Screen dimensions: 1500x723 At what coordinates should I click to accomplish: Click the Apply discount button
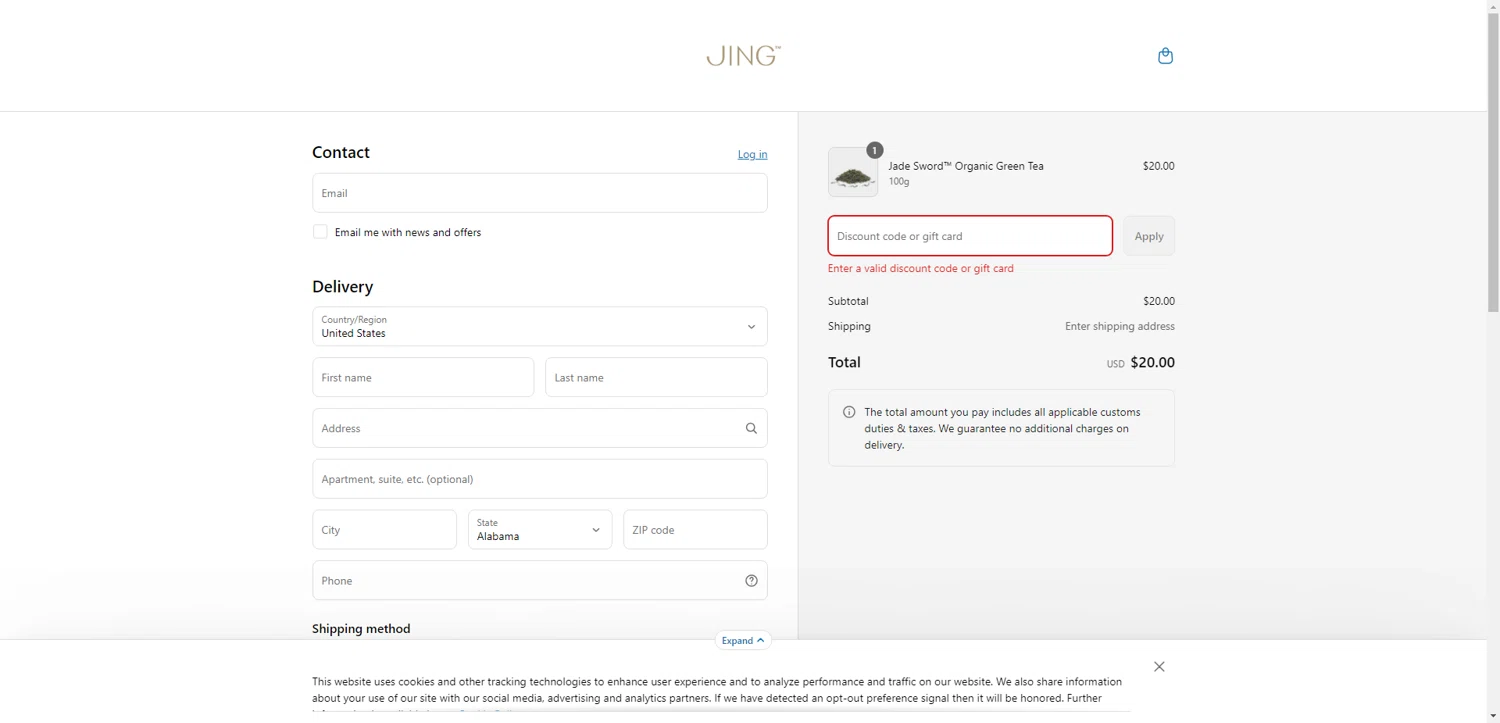(1149, 236)
